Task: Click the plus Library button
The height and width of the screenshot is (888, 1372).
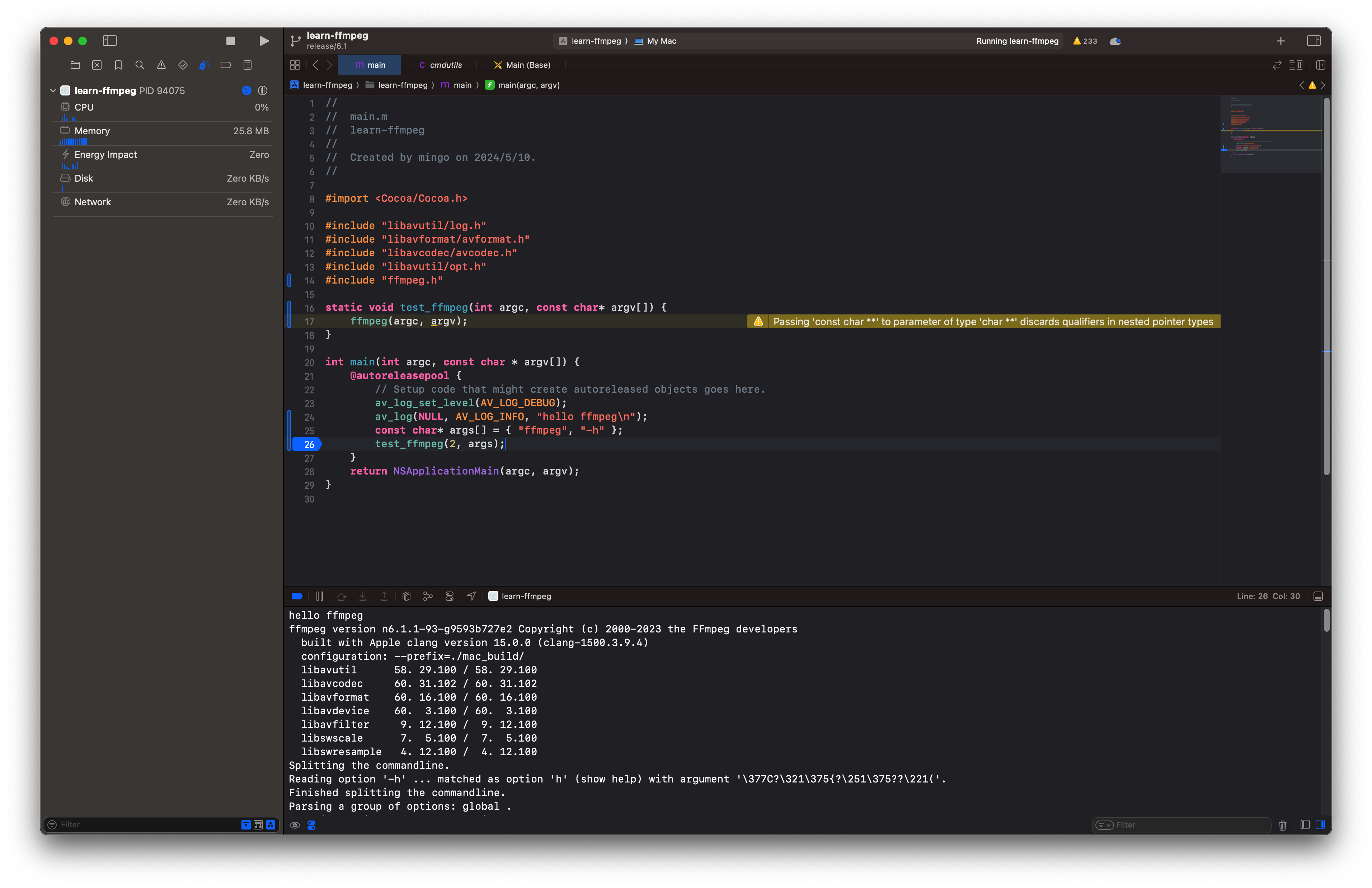Action: (1281, 41)
